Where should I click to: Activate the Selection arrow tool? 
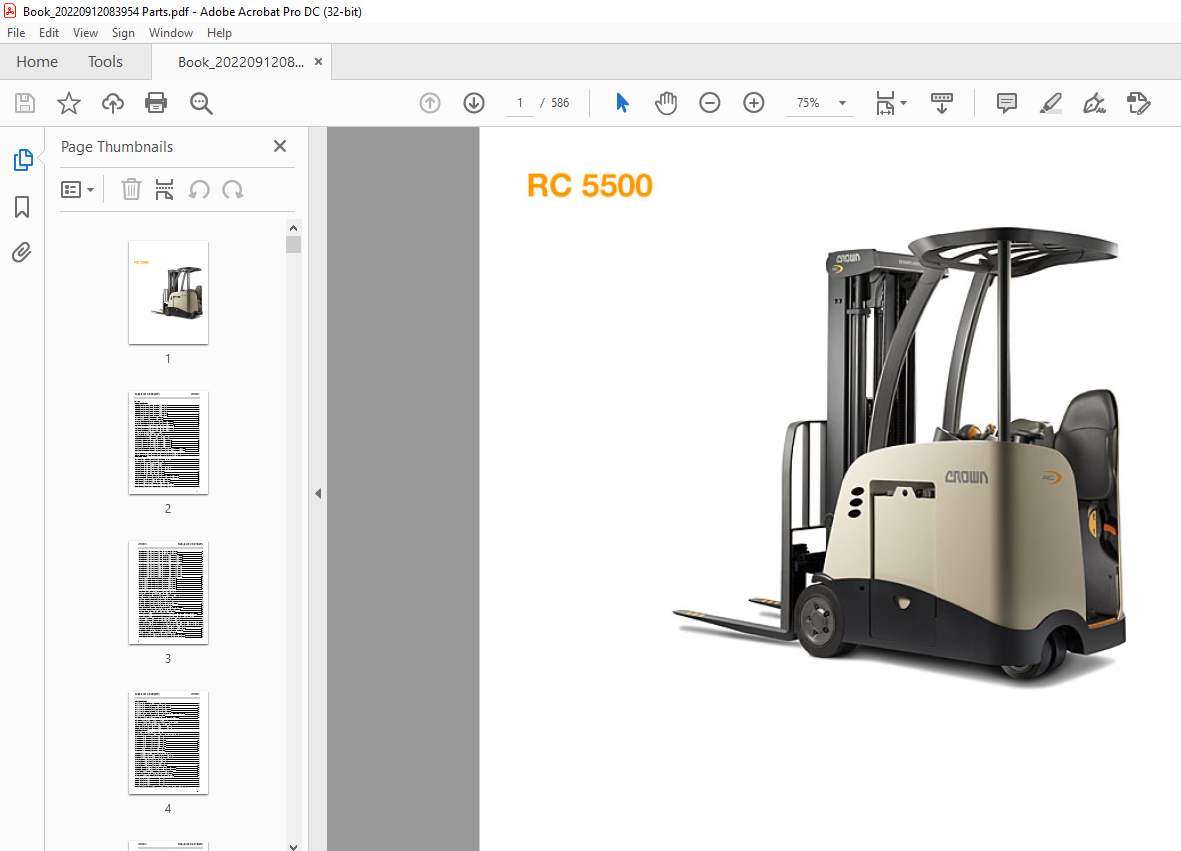pyautogui.click(x=622, y=103)
